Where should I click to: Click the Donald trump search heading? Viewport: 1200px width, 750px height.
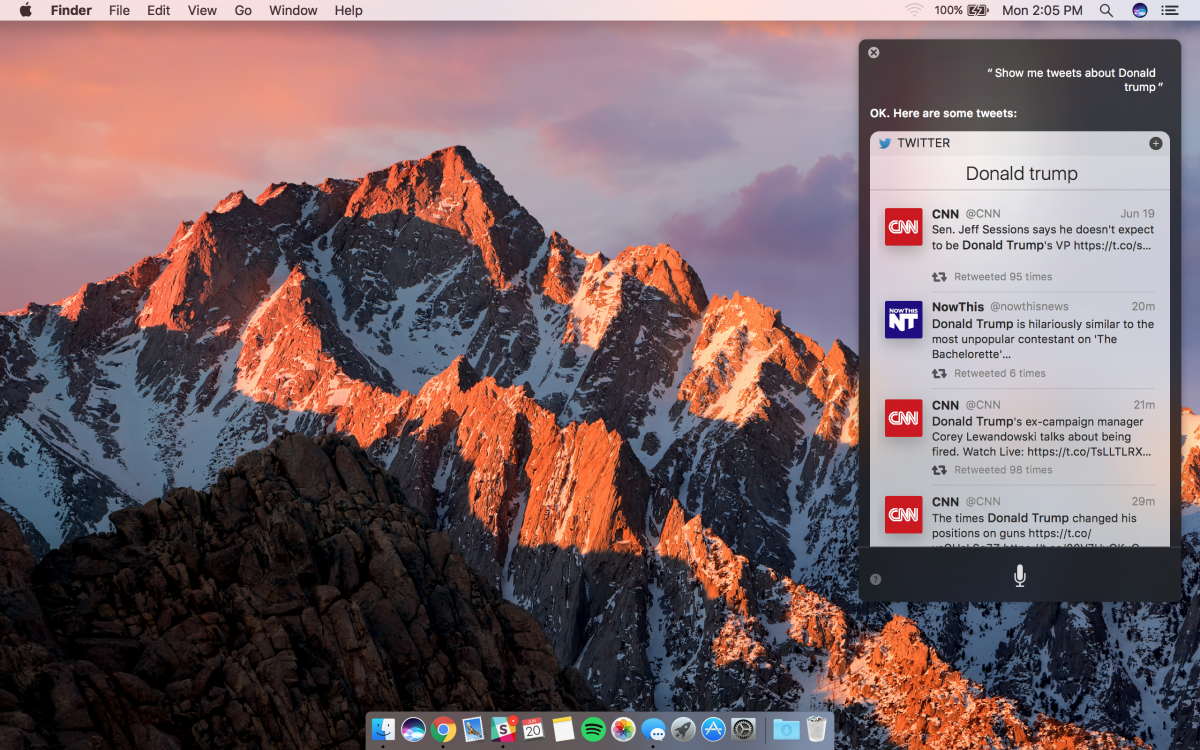point(1020,173)
